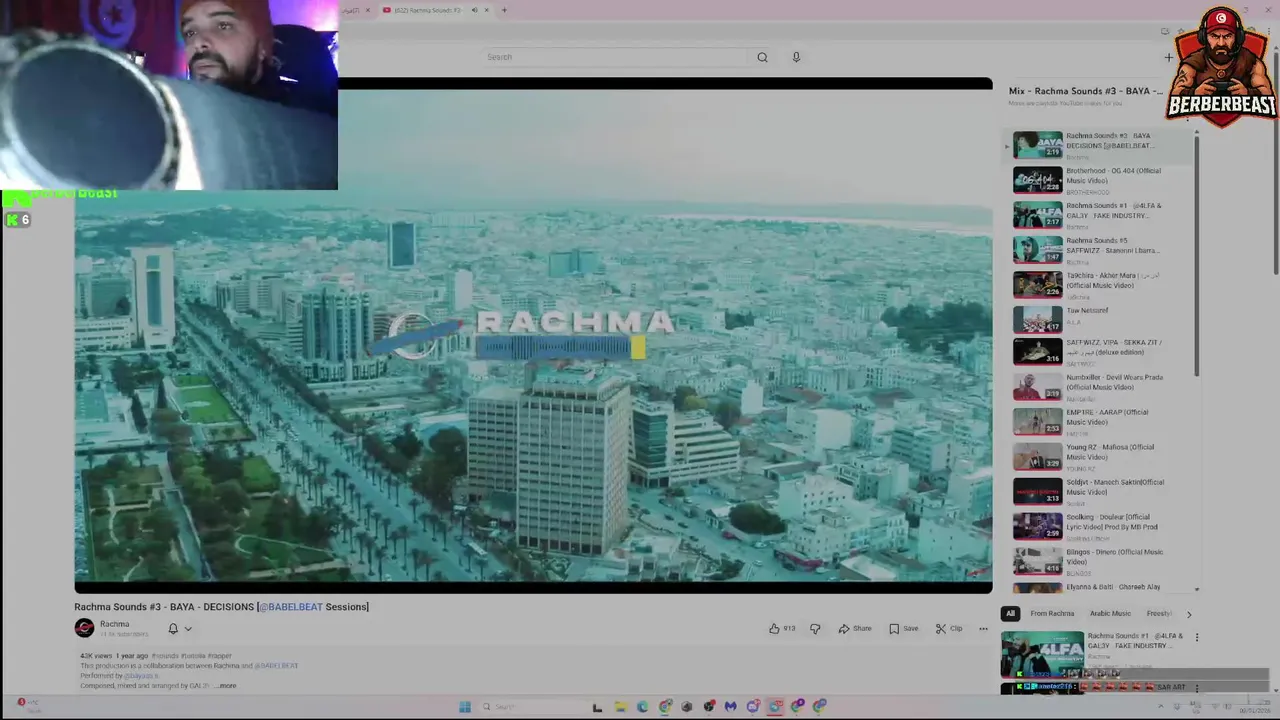
Task: Click the Create plus icon in YouTube header
Action: (1168, 57)
